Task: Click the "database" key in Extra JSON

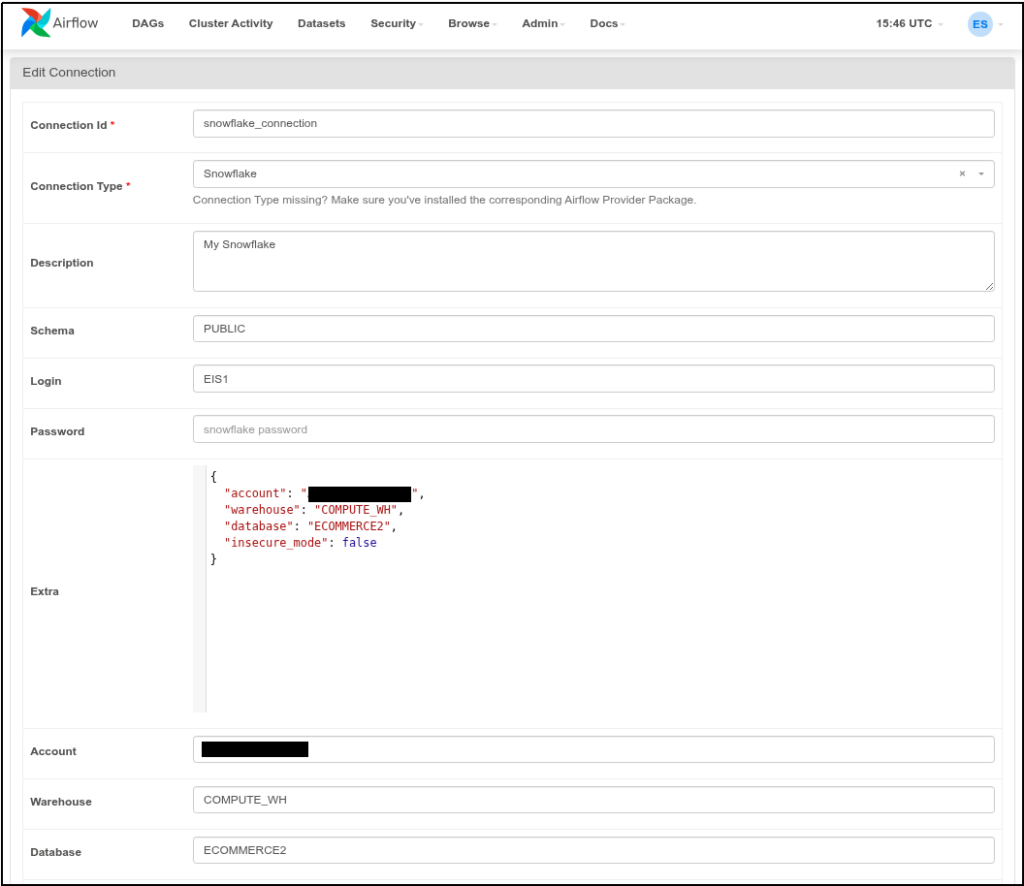Action: pos(259,526)
